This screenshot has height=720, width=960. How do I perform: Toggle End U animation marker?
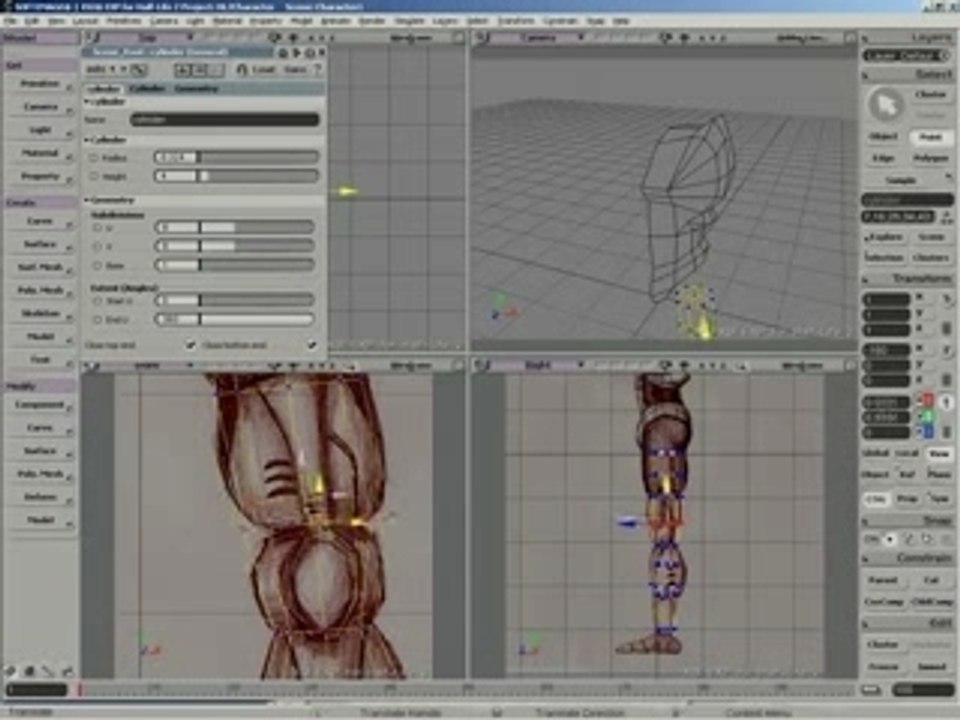tap(97, 320)
